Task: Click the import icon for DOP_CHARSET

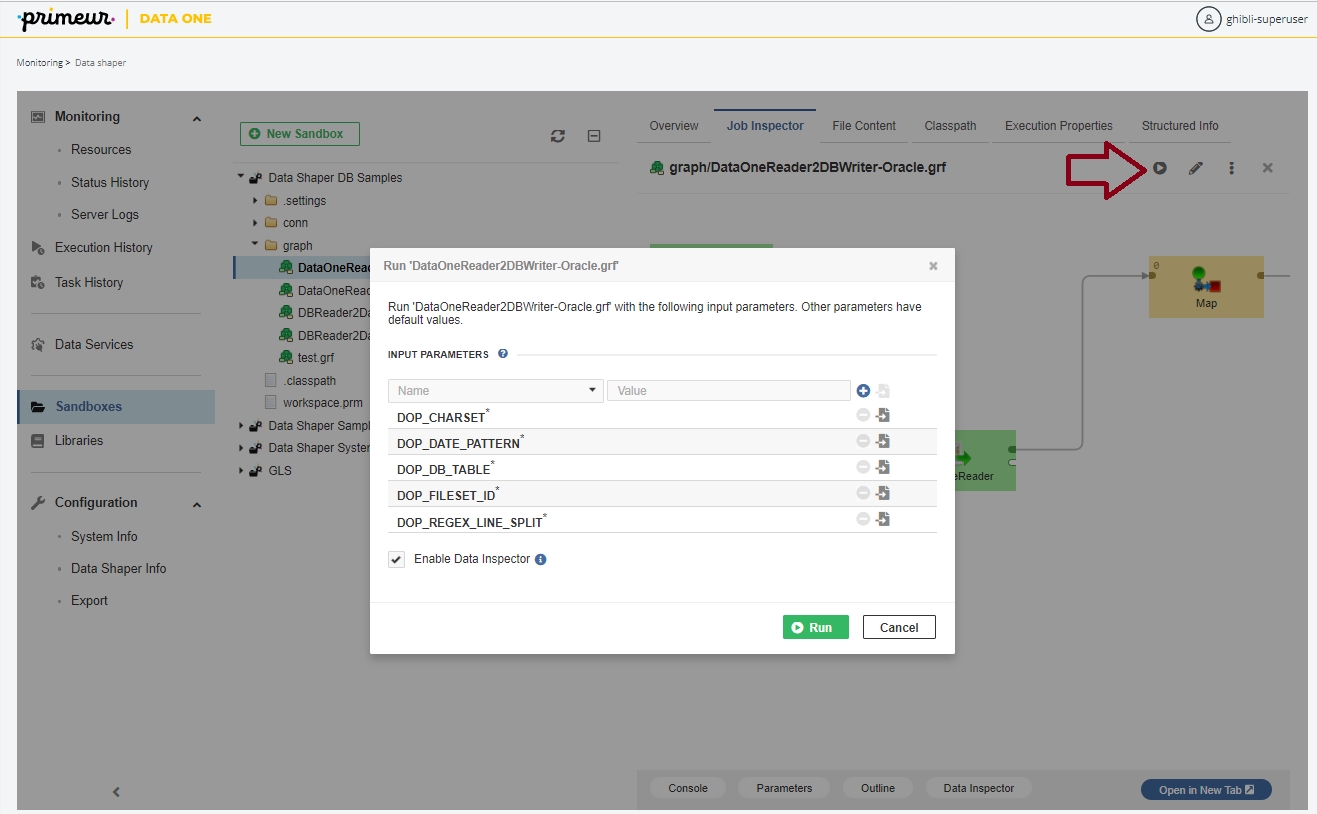Action: tap(883, 415)
